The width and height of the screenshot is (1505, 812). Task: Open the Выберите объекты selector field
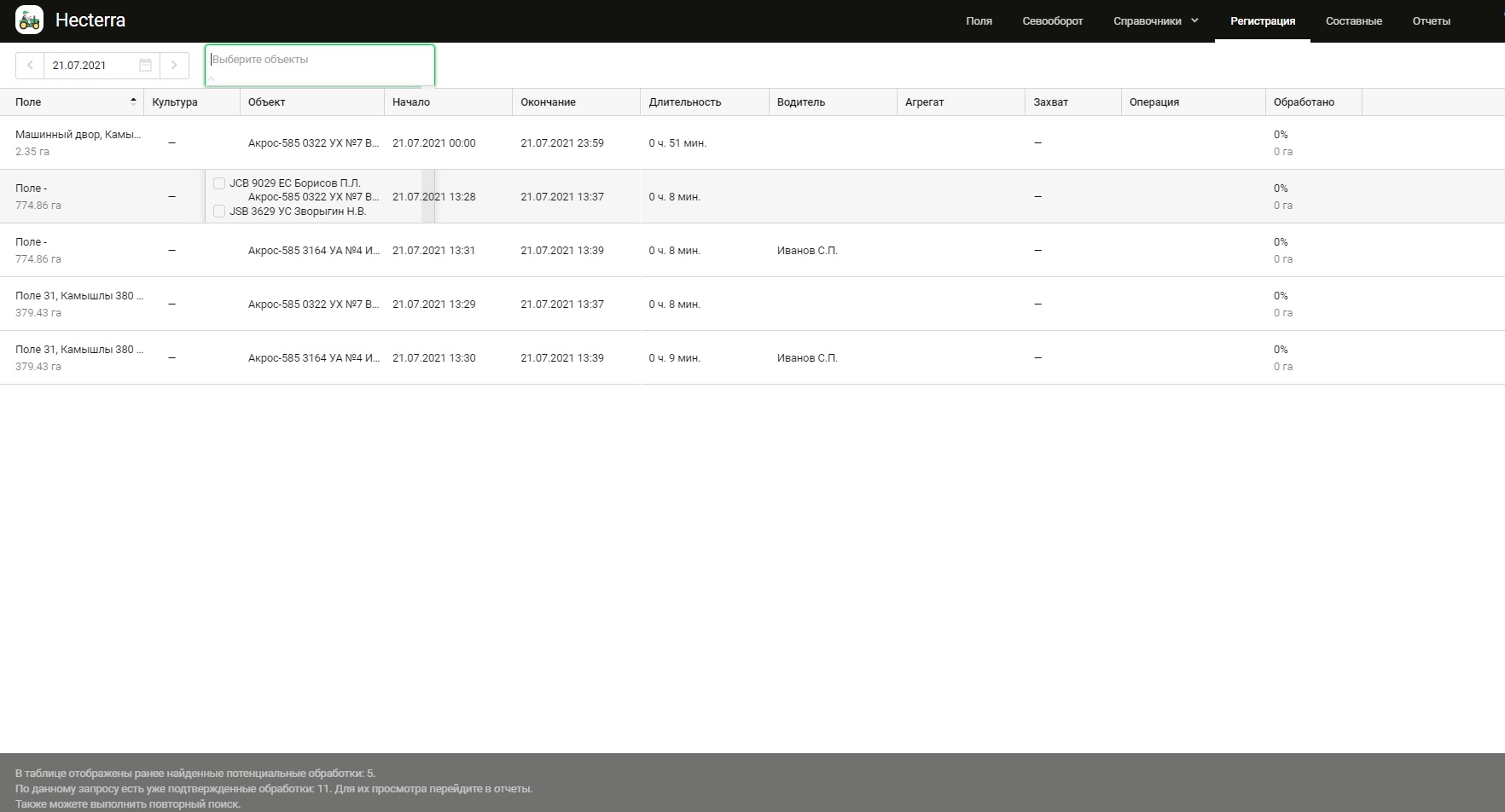tap(319, 60)
